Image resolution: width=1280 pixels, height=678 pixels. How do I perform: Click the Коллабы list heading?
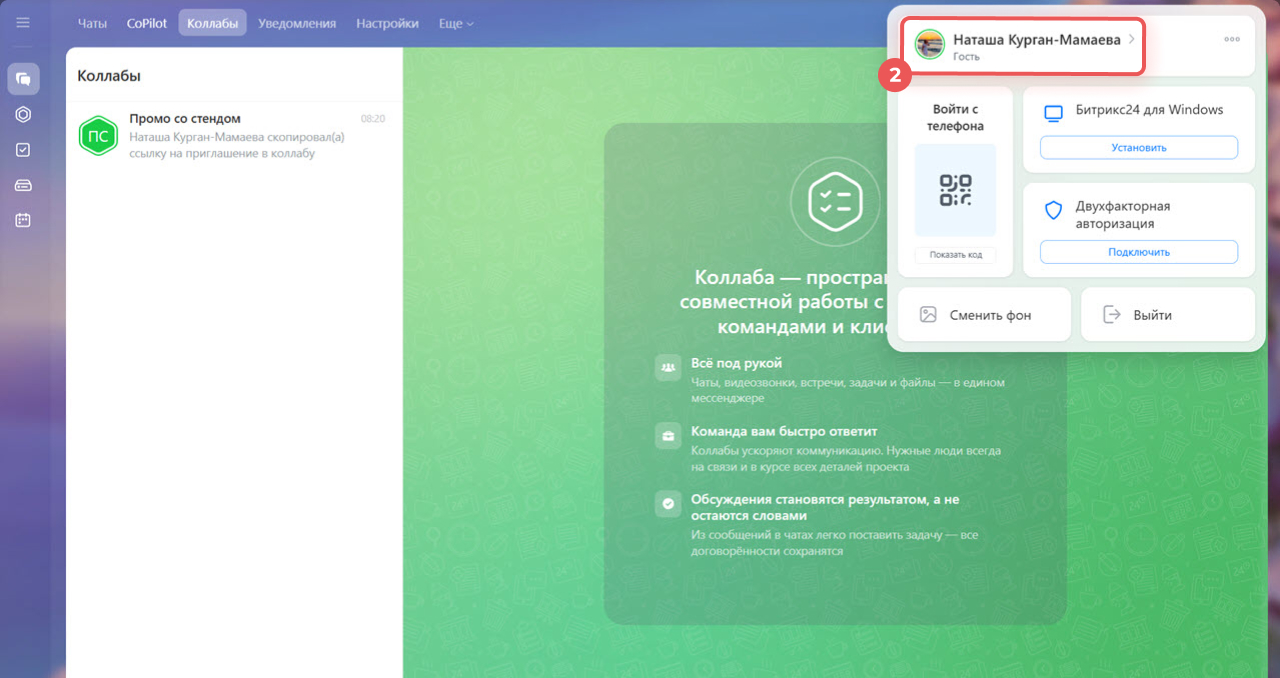(109, 75)
